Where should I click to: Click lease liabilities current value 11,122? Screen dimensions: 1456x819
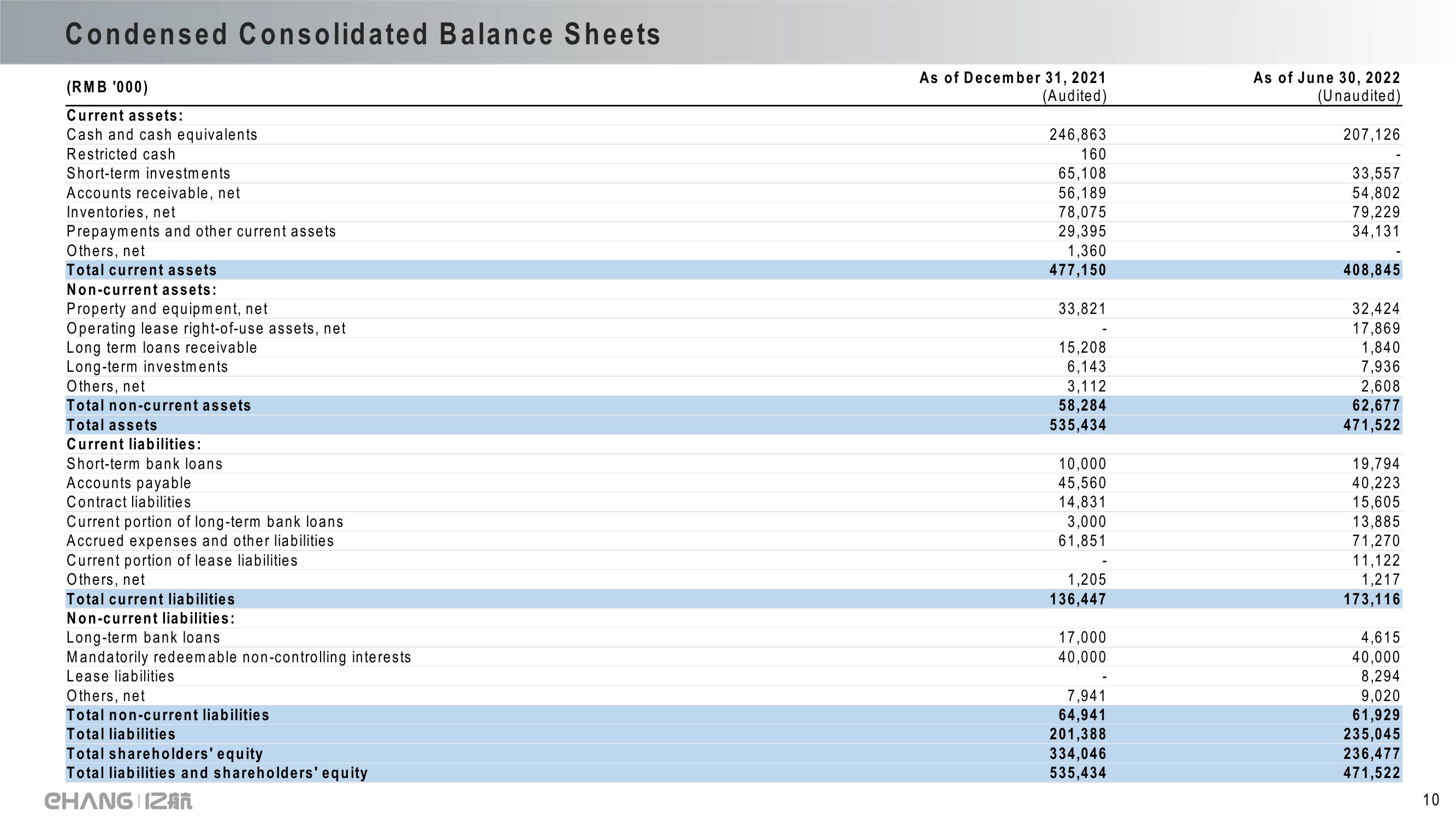1377,560
